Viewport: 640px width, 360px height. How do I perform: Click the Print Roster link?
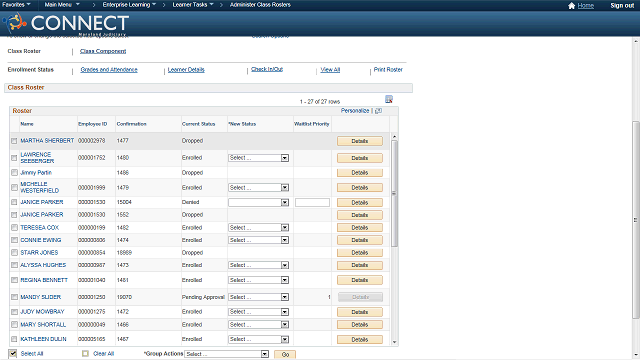(388, 70)
